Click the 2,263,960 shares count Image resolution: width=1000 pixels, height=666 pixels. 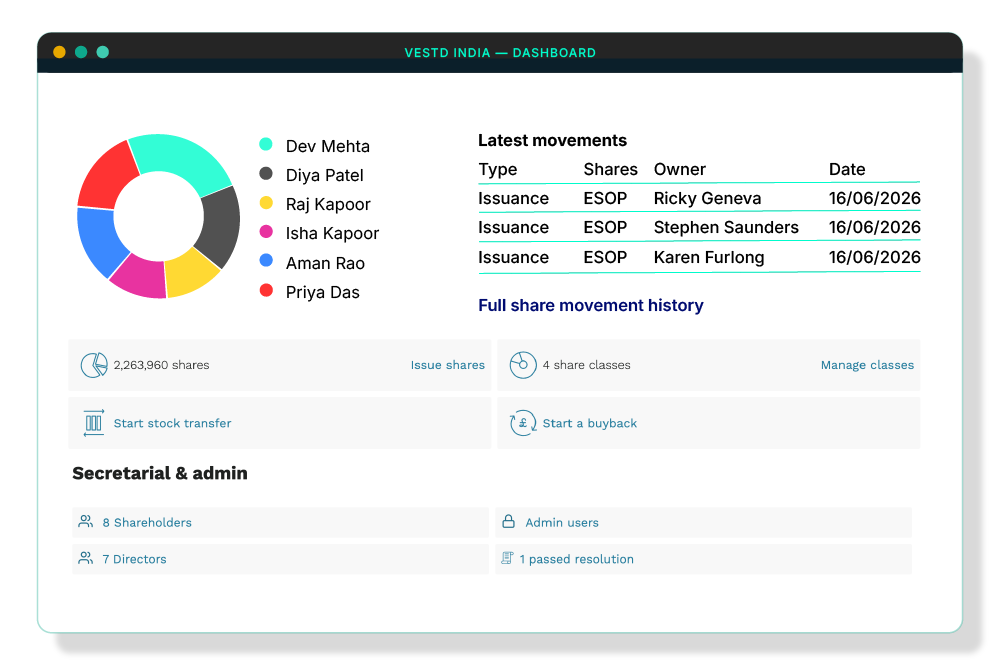pyautogui.click(x=161, y=365)
